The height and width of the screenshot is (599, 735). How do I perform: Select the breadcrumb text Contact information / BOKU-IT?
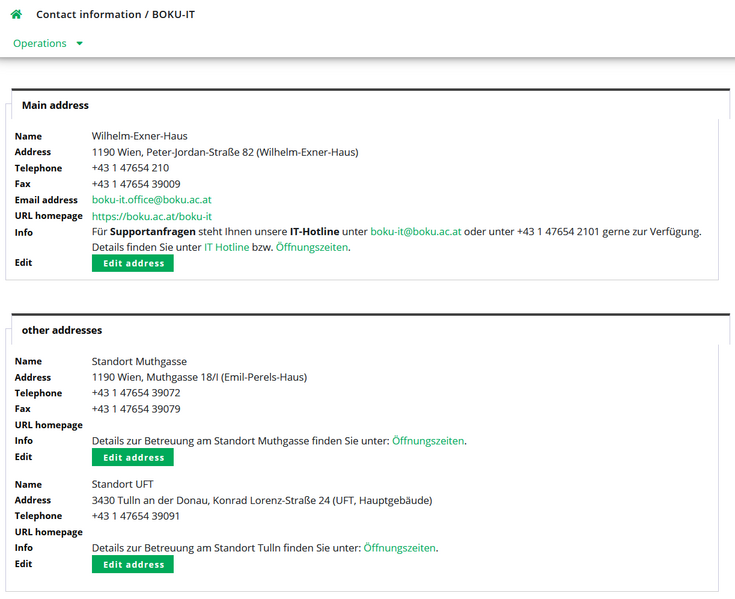tap(115, 15)
